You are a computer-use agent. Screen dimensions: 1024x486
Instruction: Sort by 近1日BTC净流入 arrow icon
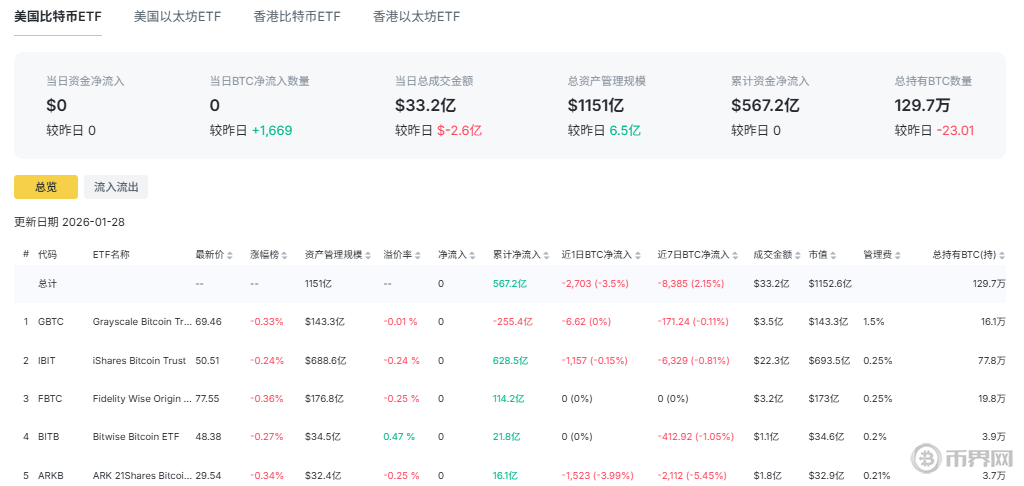pos(636,255)
